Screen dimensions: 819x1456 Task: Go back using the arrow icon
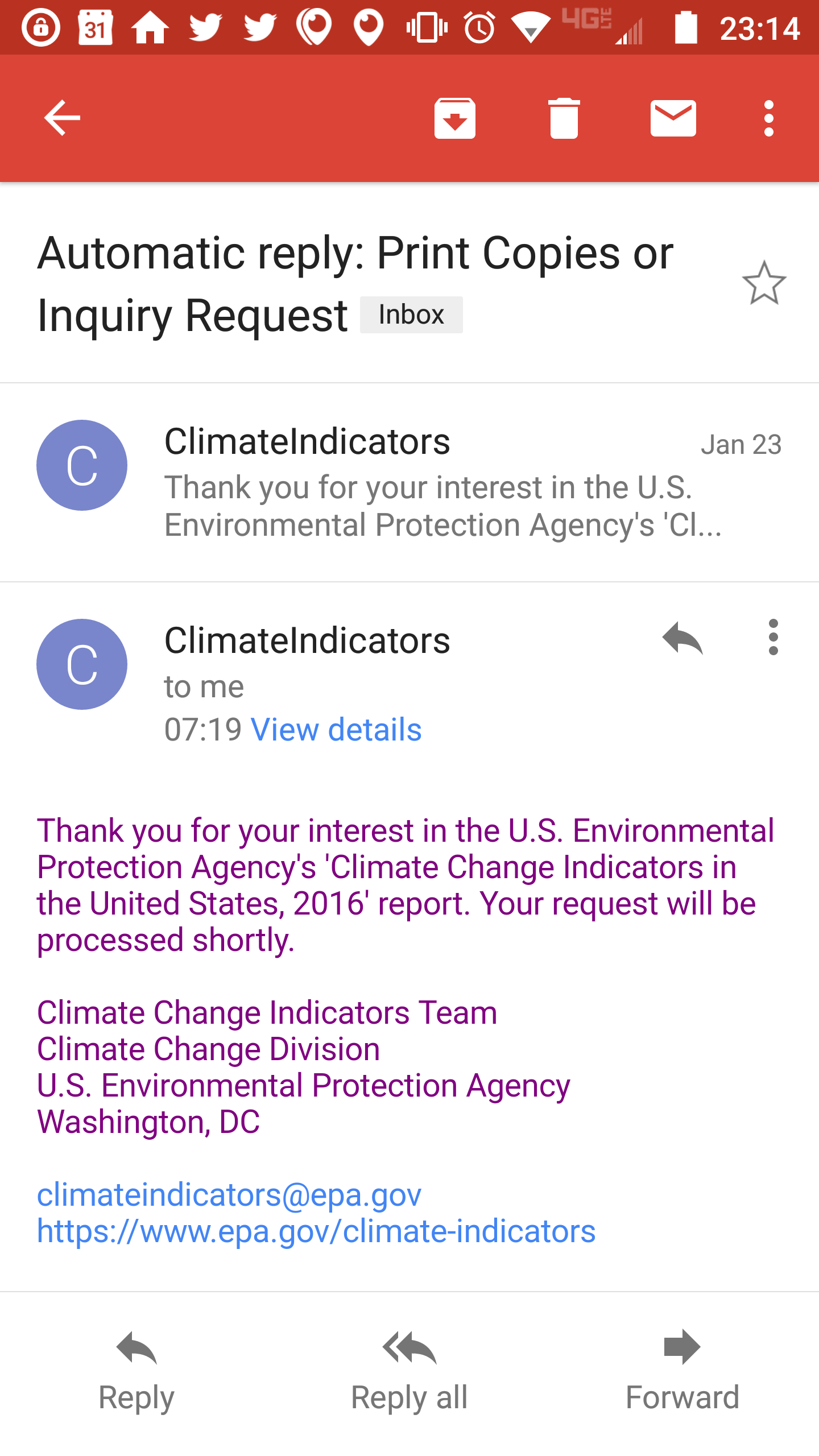[63, 118]
